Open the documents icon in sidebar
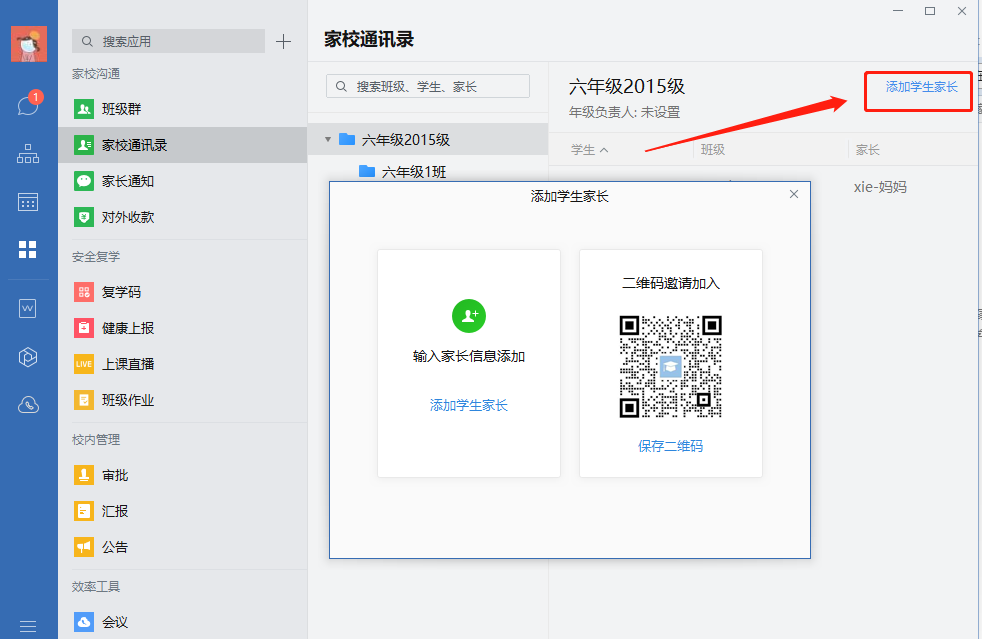Screen dimensions: 982x639 (x=28, y=309)
